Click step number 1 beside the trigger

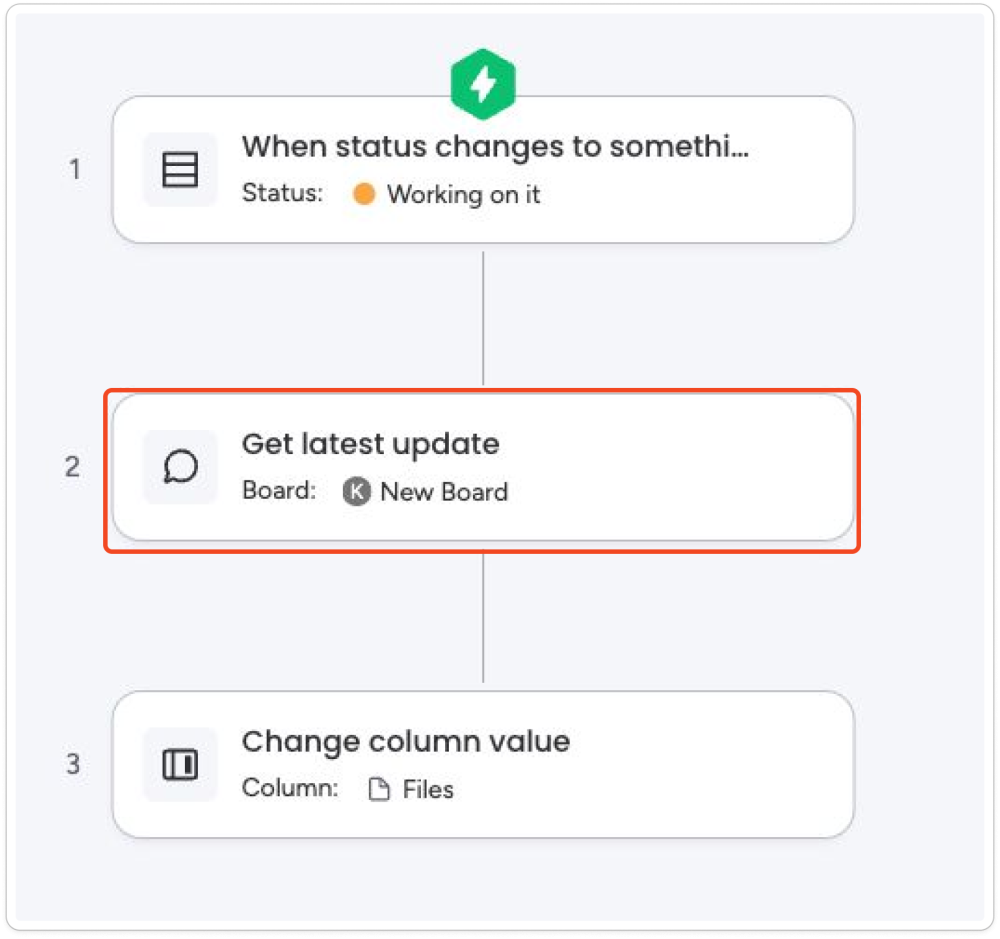74,169
